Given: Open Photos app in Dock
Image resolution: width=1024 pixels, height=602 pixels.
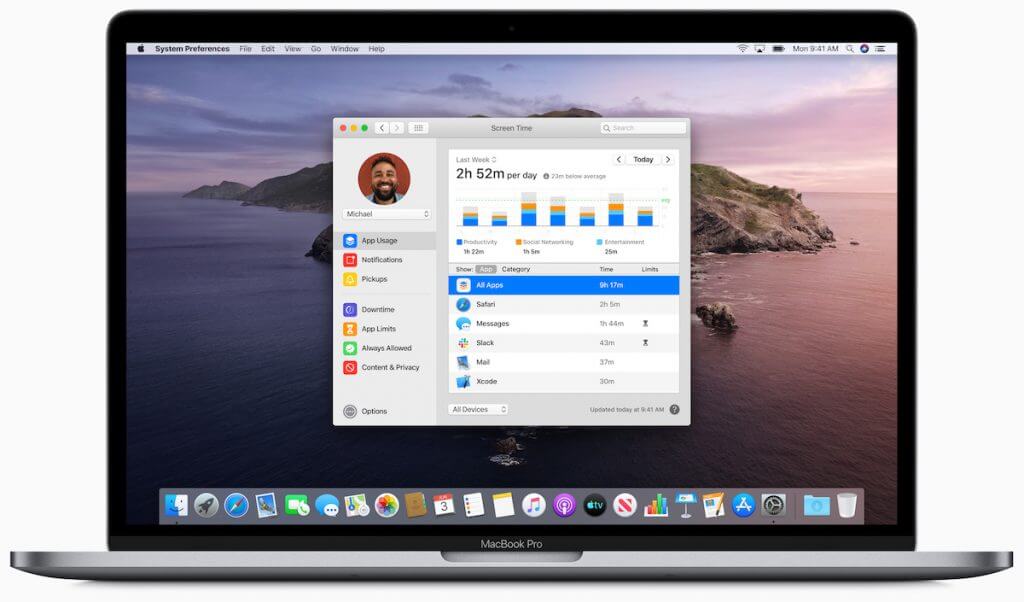Looking at the screenshot, I should 387,505.
